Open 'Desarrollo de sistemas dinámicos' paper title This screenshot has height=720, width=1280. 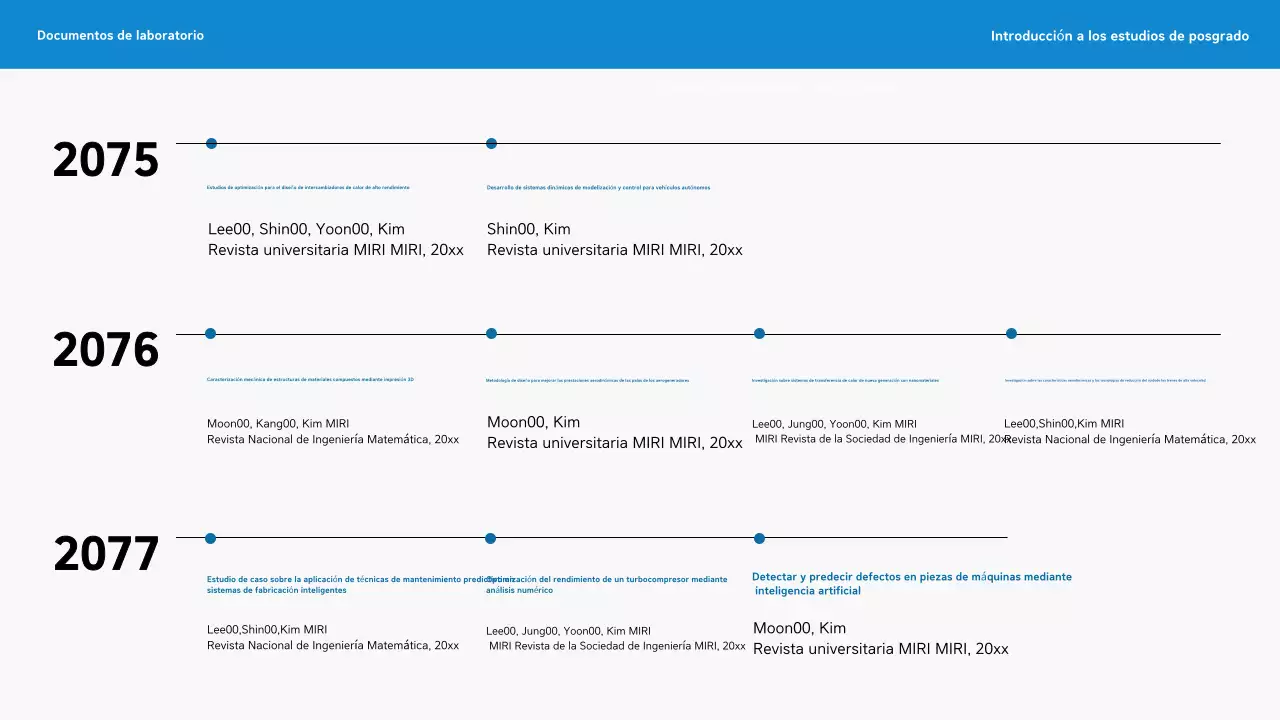pos(598,187)
